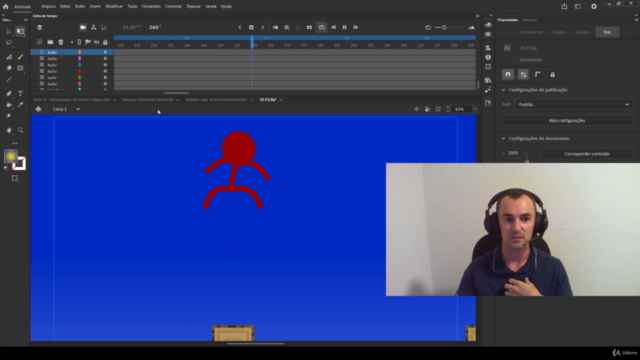Click the Mais configurações button
Image resolution: width=640 pixels, height=360 pixels.
567,120
